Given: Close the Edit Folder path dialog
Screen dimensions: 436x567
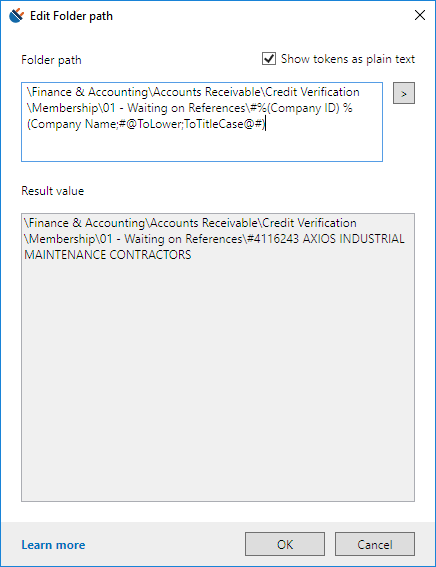Looking at the screenshot, I should [420, 15].
